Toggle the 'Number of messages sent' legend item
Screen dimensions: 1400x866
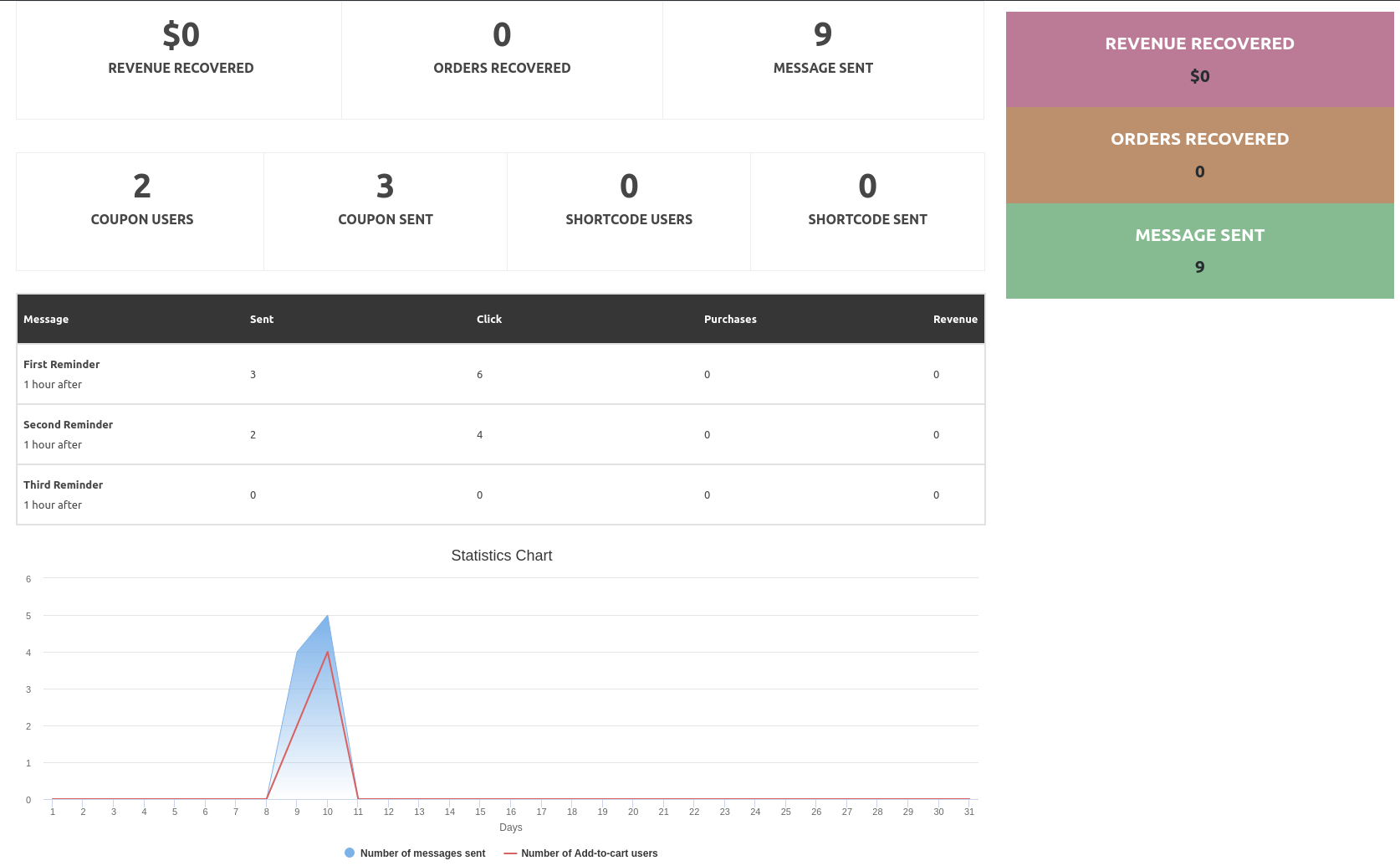(415, 853)
